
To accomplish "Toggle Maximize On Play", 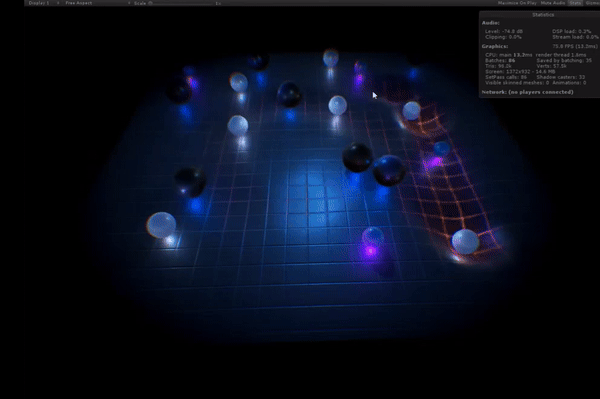I will point(517,3).
